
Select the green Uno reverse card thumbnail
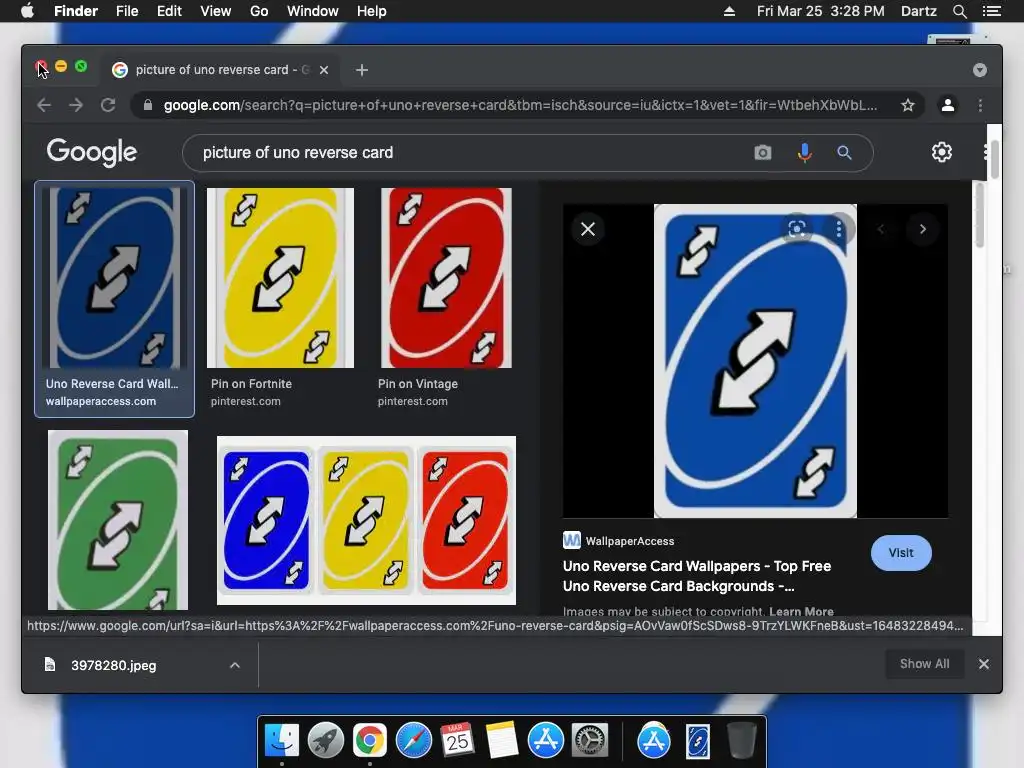(x=118, y=520)
